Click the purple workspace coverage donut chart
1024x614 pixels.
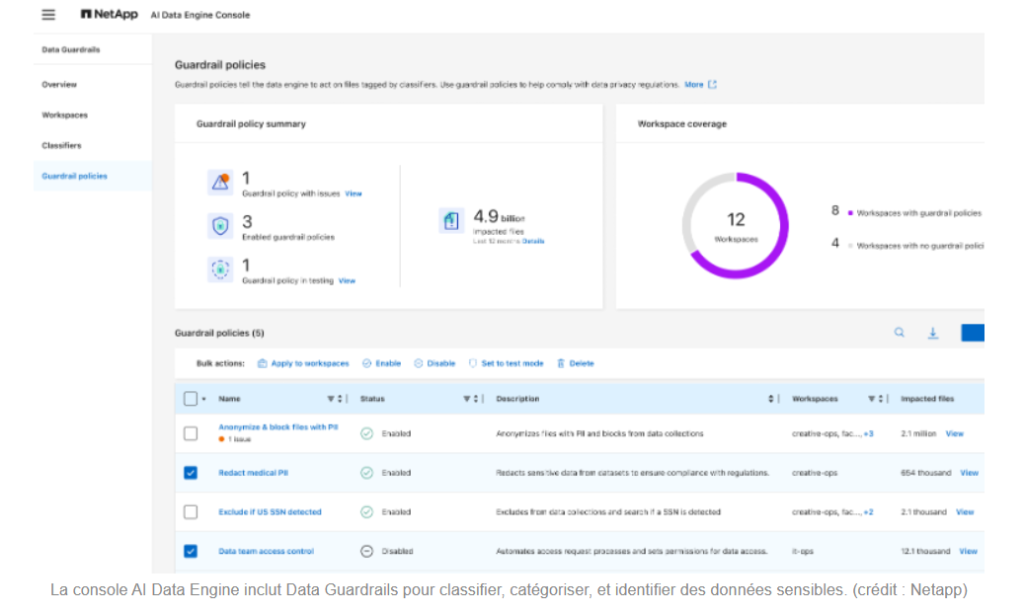coord(735,225)
